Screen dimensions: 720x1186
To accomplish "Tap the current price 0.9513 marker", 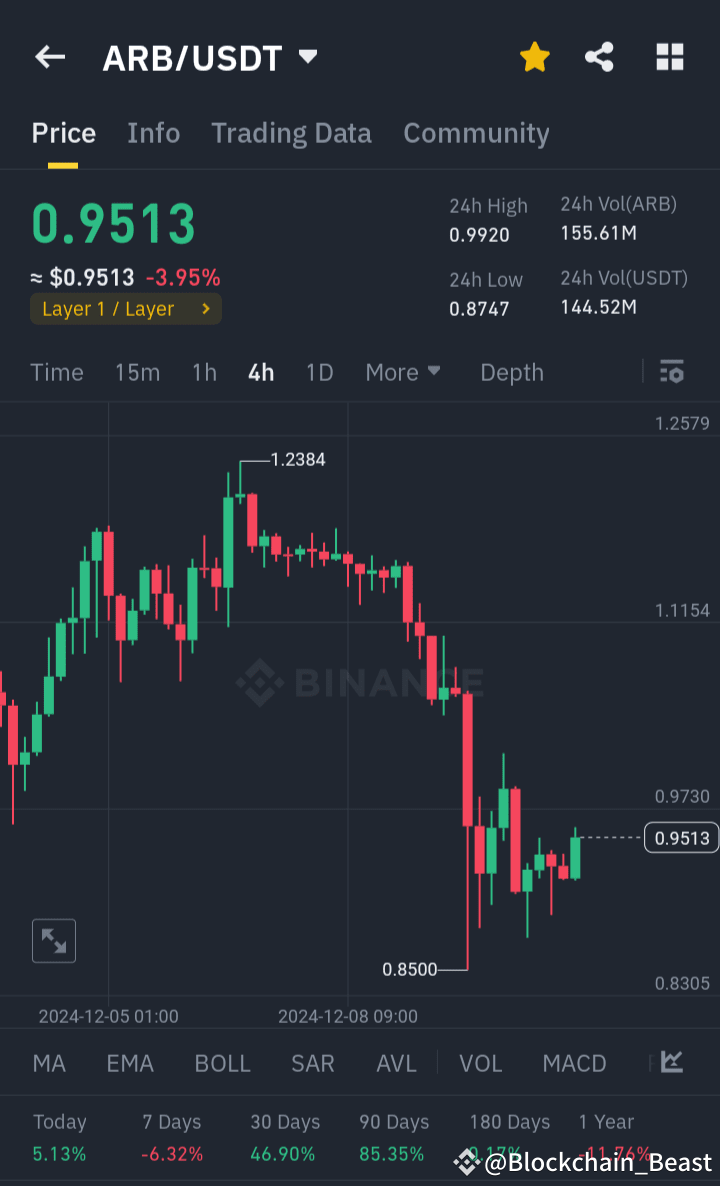I will [x=681, y=838].
